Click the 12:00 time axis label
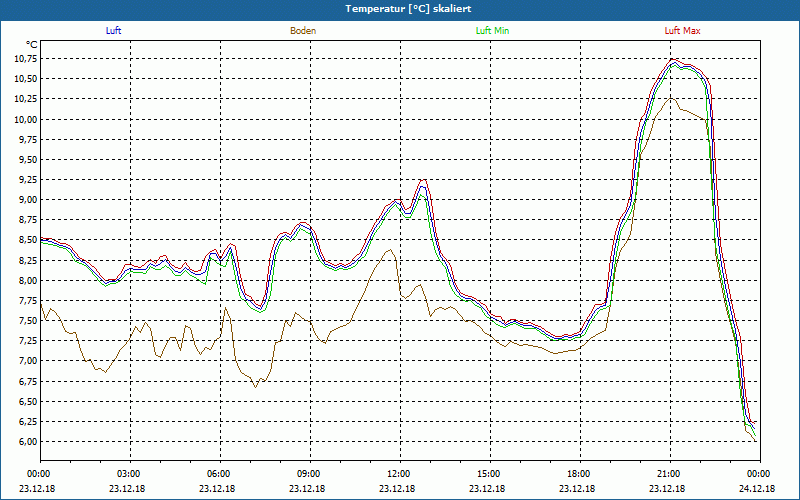 click(x=397, y=474)
